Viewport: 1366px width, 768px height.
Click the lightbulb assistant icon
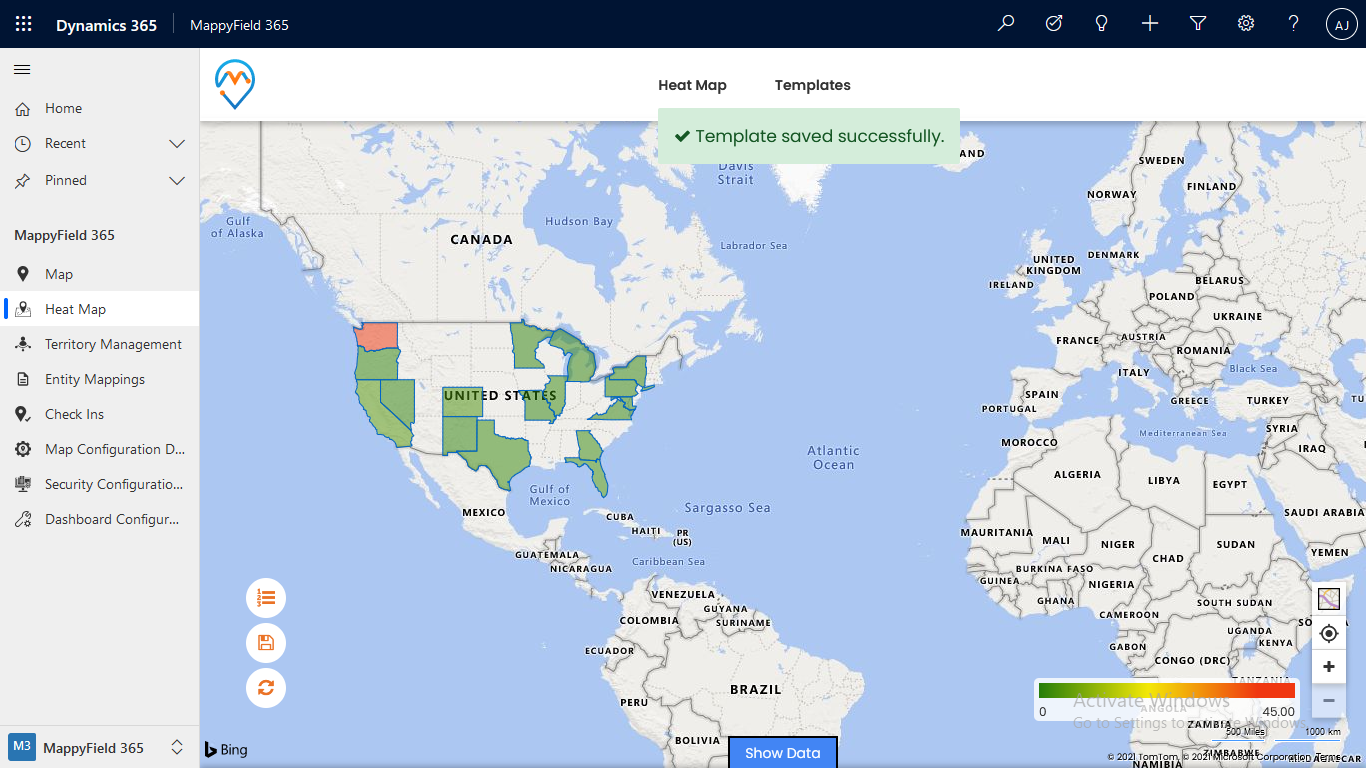1102,24
